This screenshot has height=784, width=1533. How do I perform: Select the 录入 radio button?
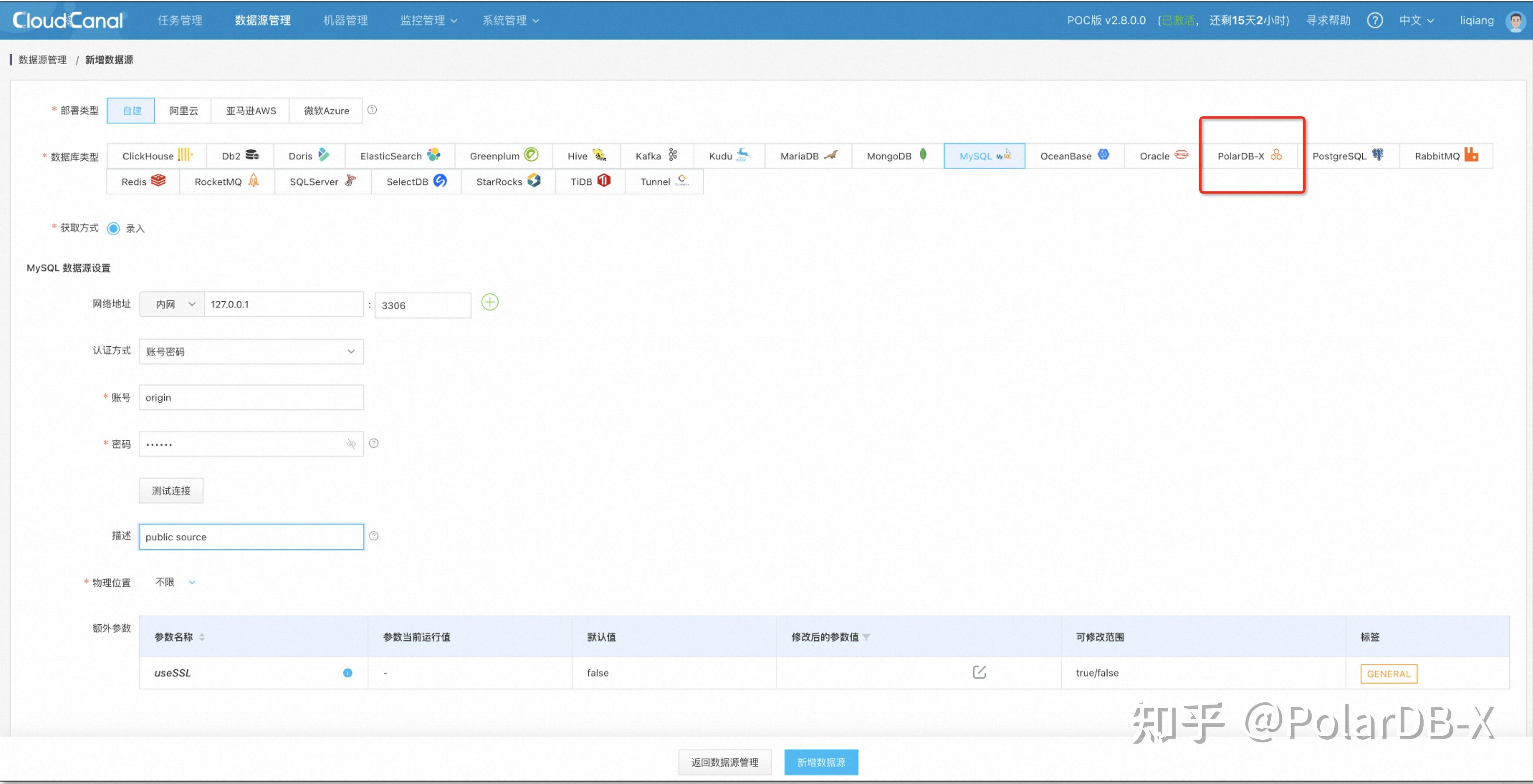(x=113, y=228)
